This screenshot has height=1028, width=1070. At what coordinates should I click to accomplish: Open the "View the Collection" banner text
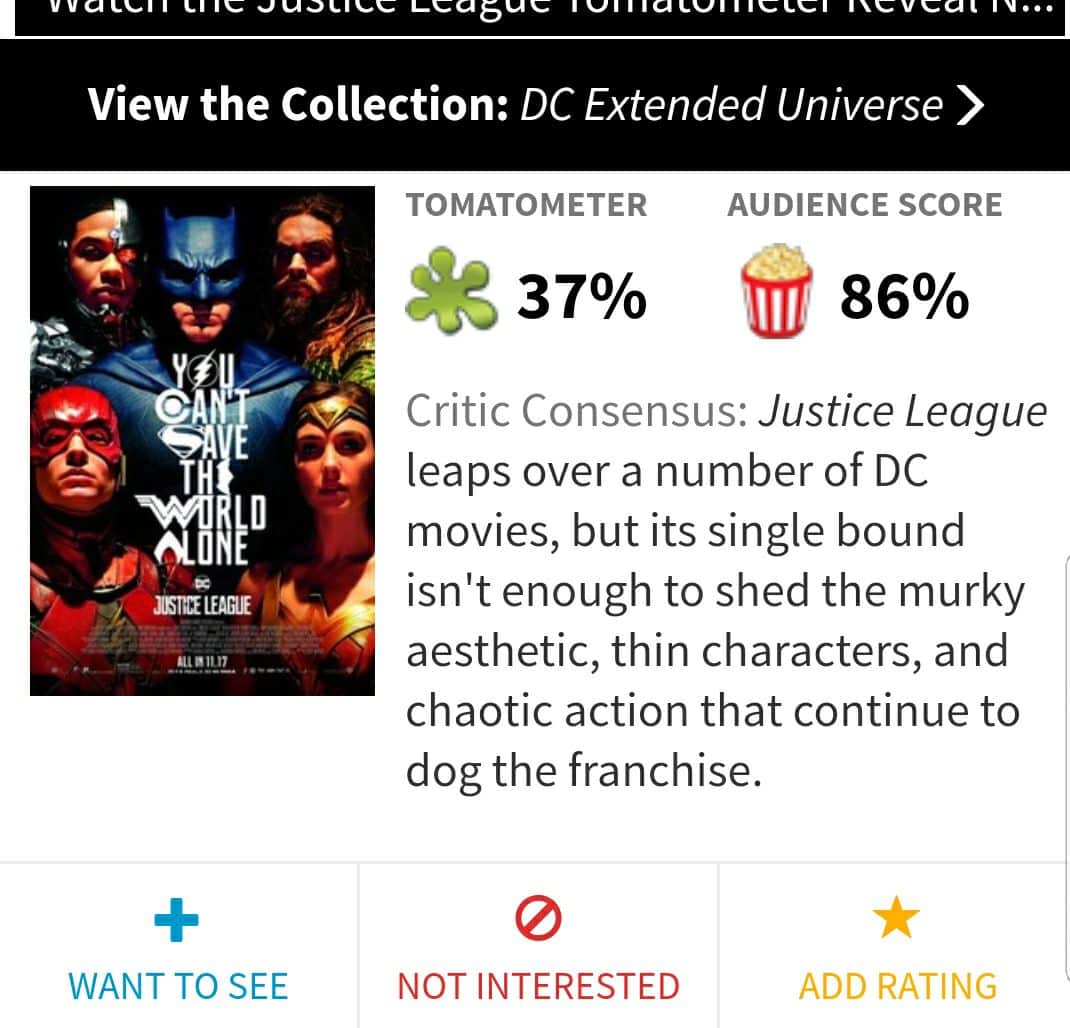pyautogui.click(x=298, y=105)
